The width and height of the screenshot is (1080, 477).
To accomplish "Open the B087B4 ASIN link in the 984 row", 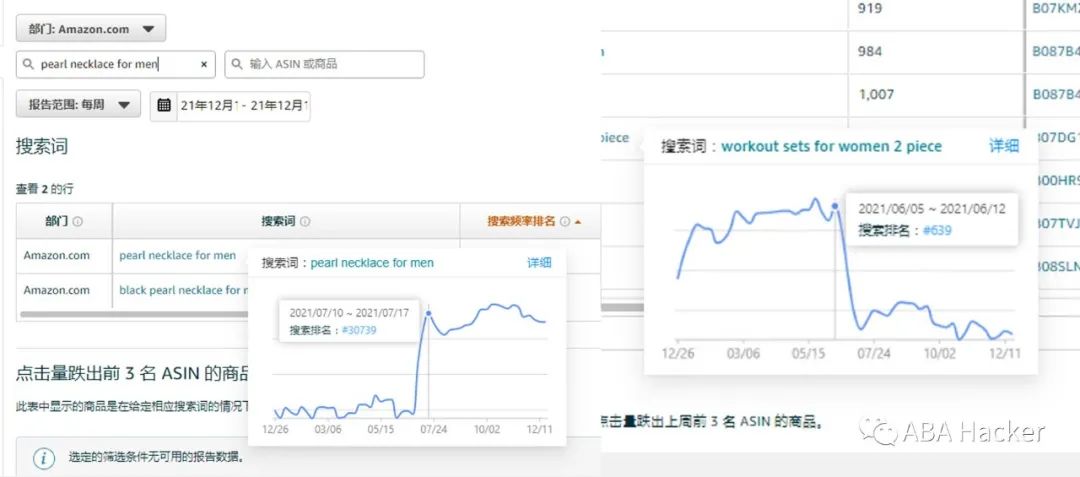I will pos(1056,52).
